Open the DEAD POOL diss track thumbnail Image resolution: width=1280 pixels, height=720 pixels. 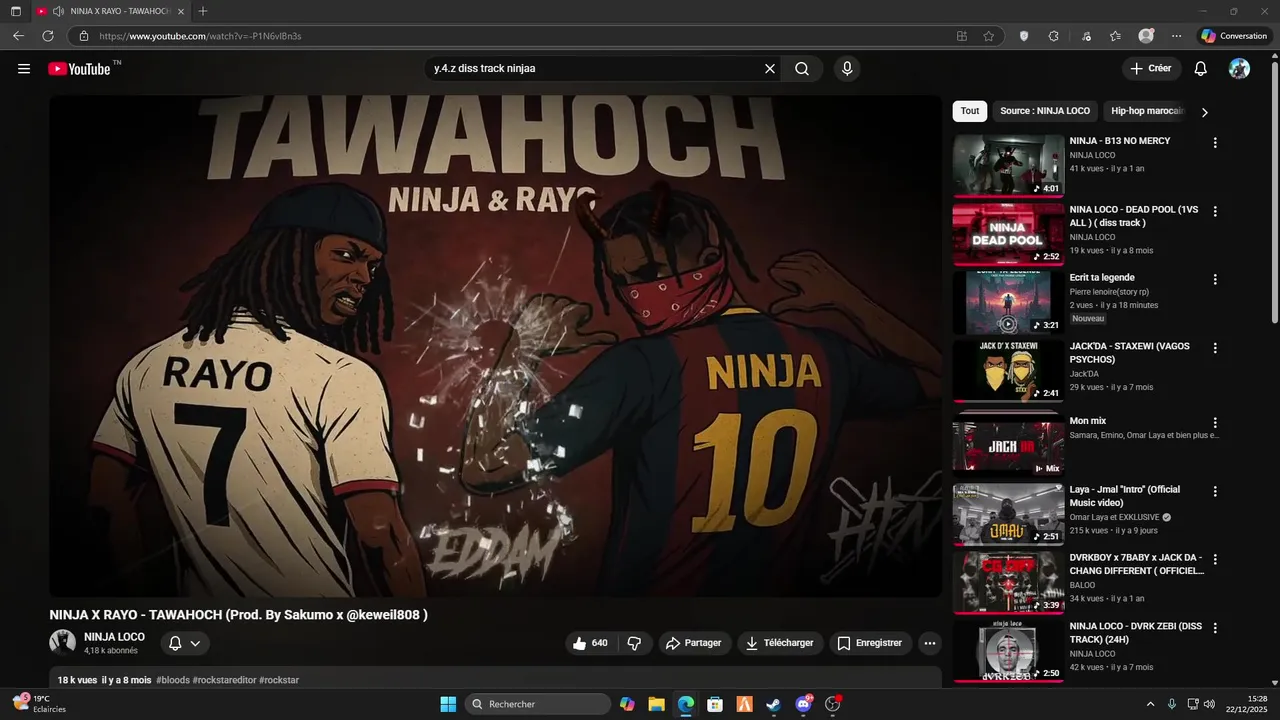(1008, 234)
